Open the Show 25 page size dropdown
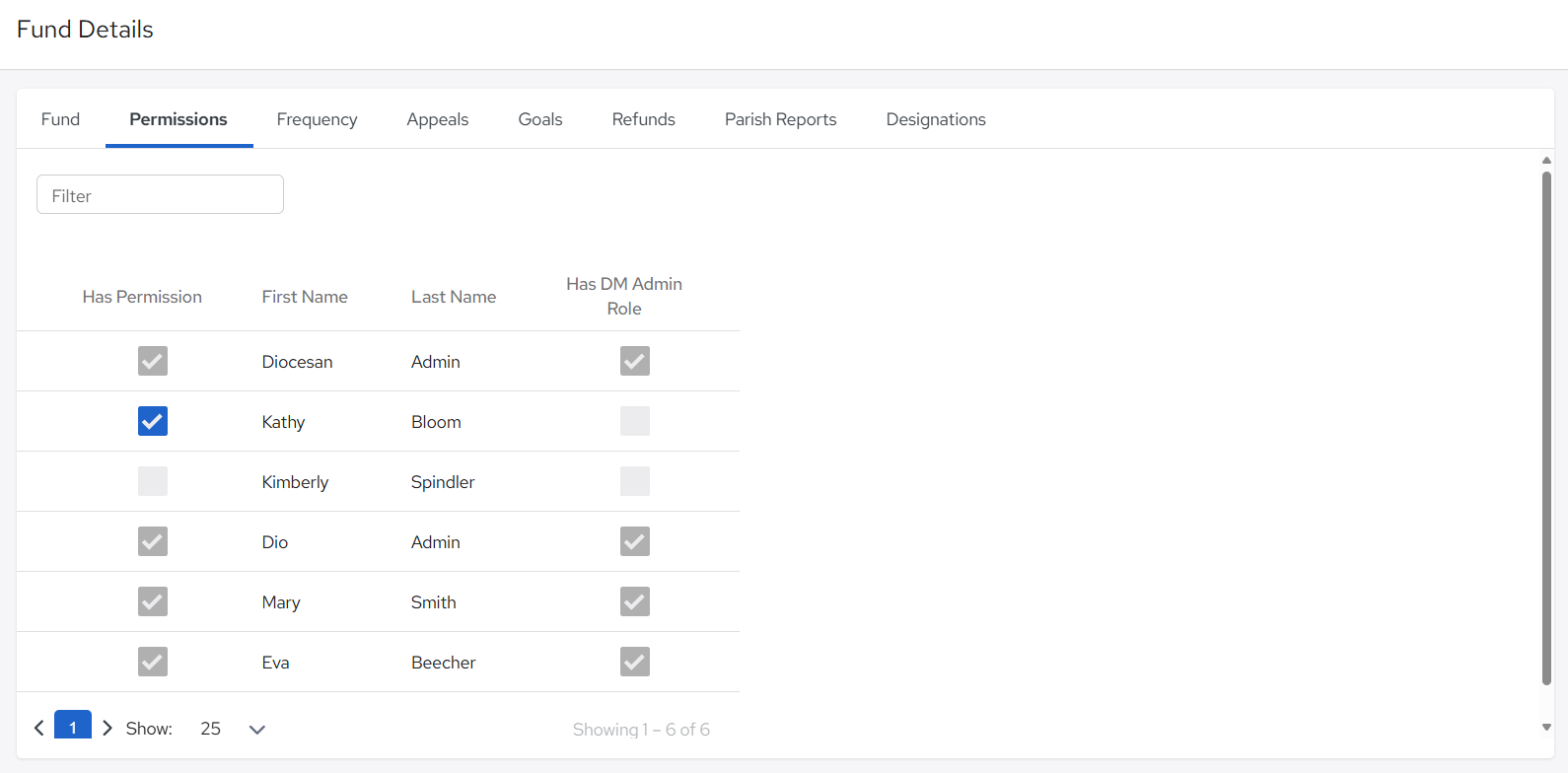 coord(233,729)
